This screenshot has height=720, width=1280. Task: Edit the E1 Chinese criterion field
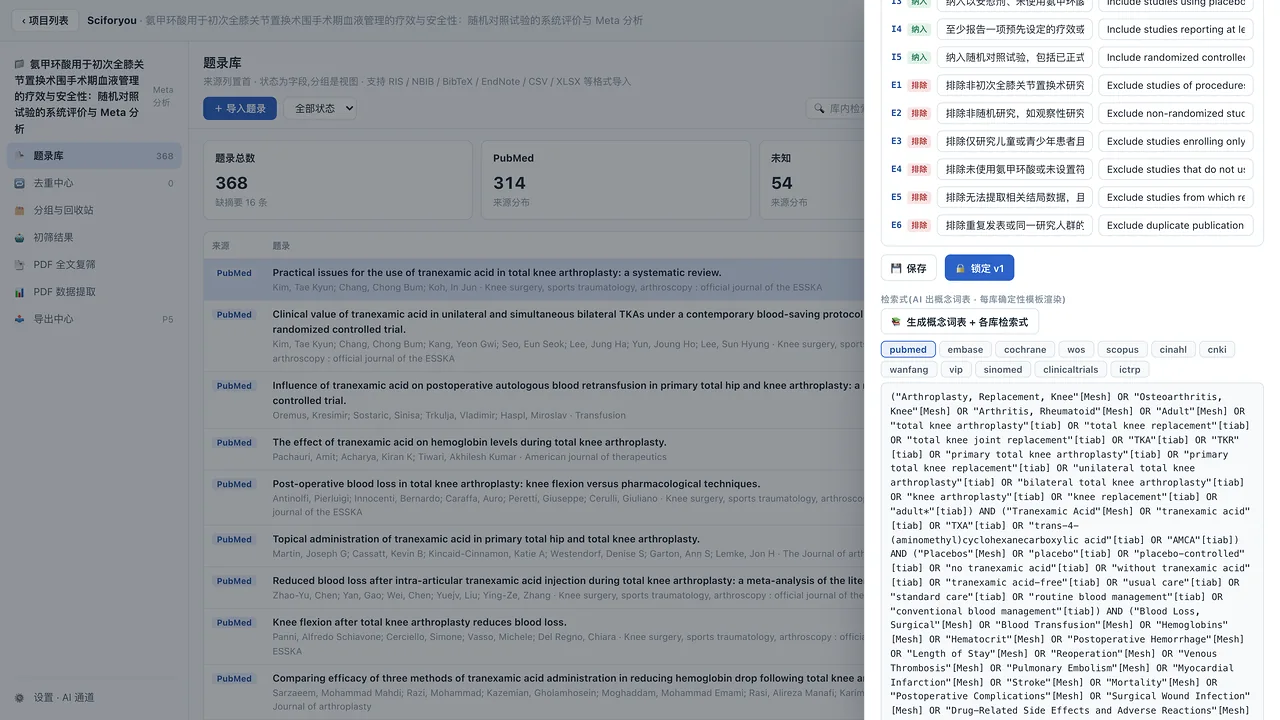point(1015,85)
